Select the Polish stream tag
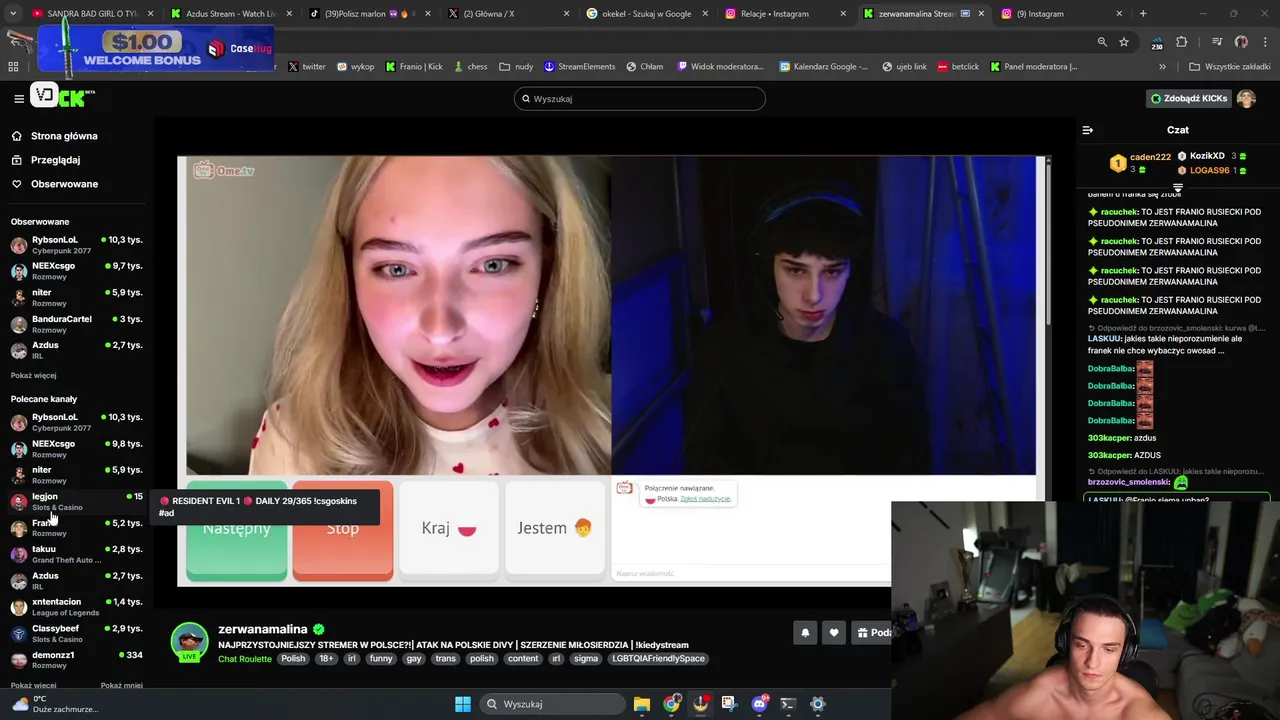 [293, 659]
